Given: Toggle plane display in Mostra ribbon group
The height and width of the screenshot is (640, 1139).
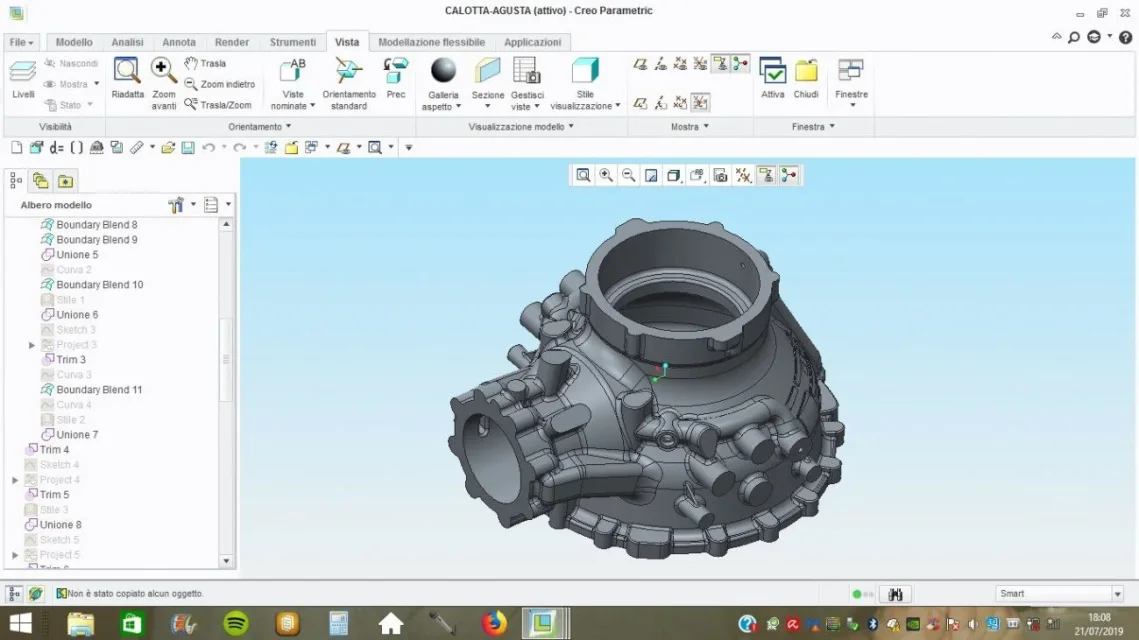Looking at the screenshot, I should point(640,64).
